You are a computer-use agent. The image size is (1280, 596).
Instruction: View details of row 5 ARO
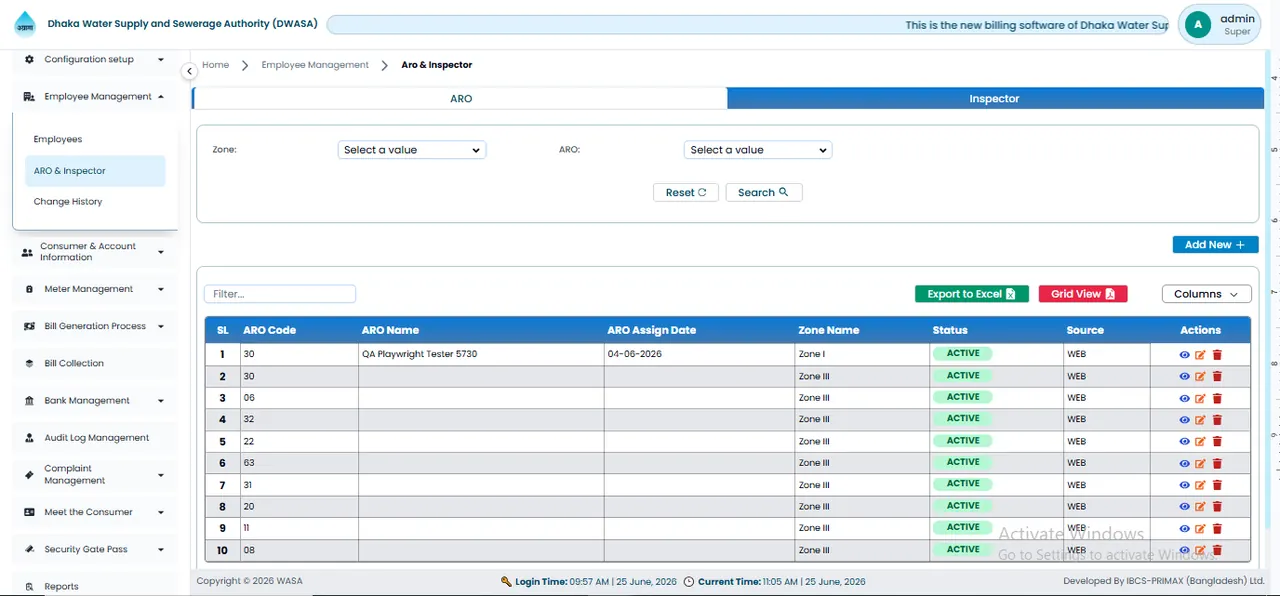[x=1184, y=442]
